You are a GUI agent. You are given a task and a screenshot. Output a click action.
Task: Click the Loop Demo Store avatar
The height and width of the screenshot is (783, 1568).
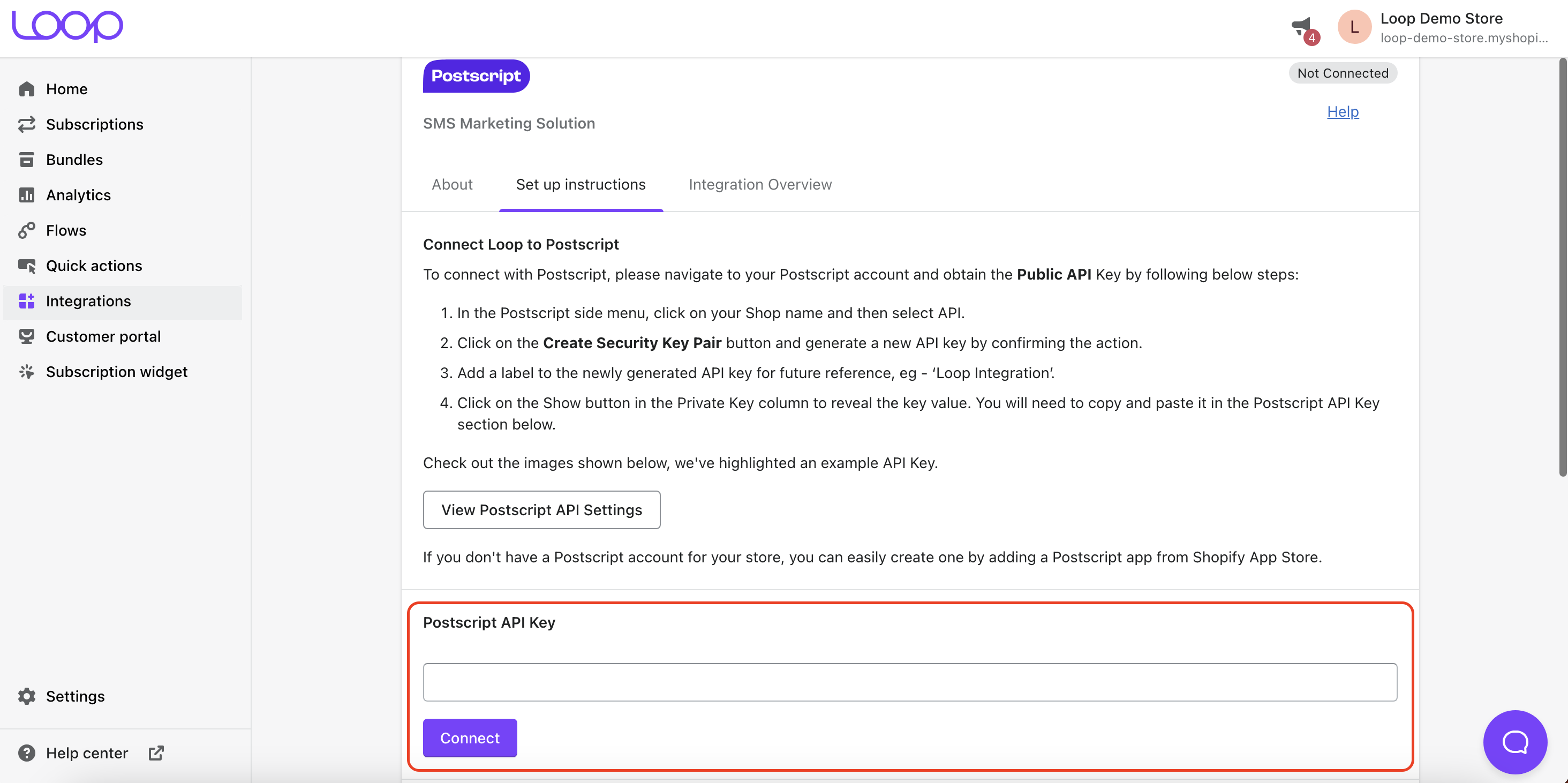[x=1354, y=27]
